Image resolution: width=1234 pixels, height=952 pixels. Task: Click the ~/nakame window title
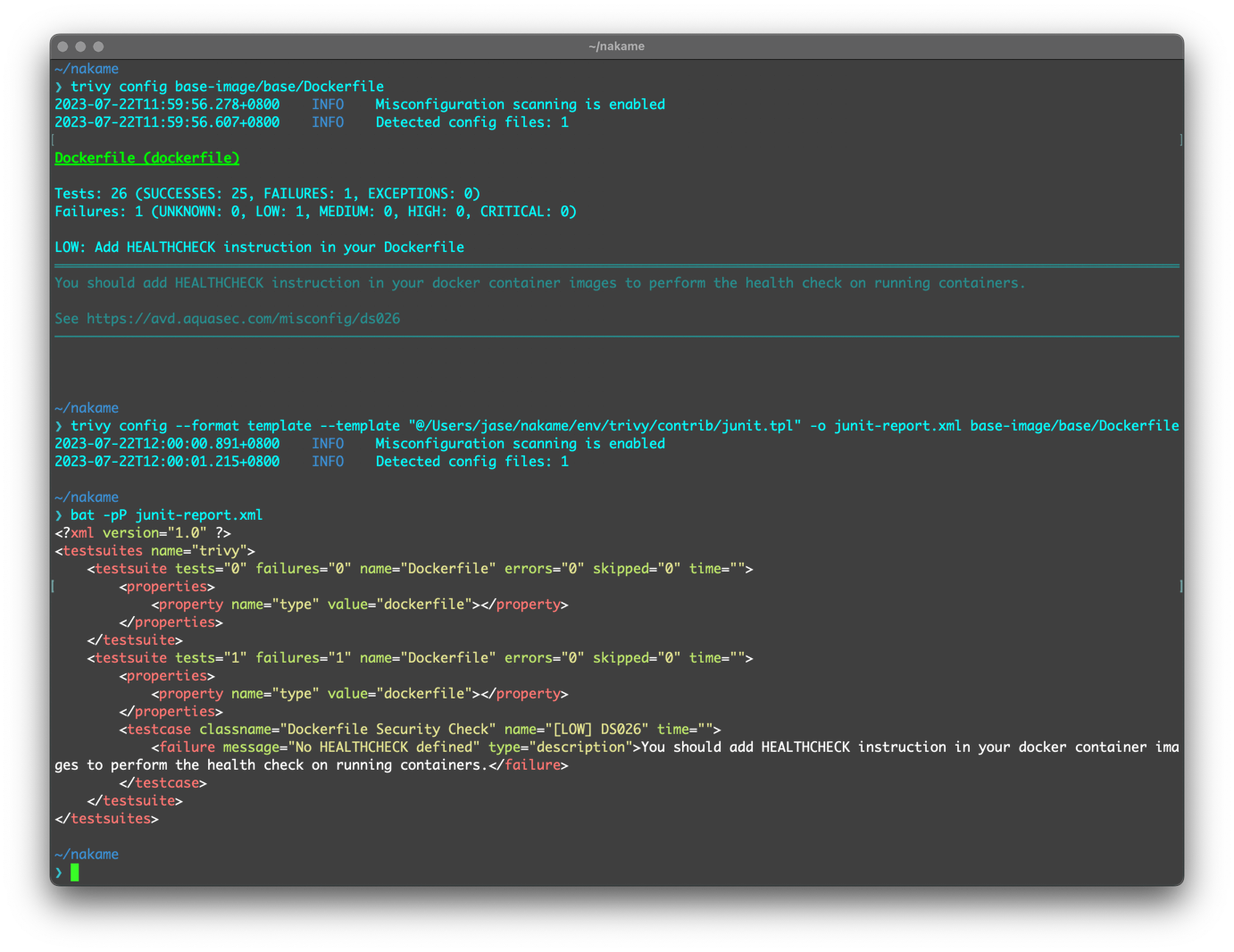pos(616,46)
